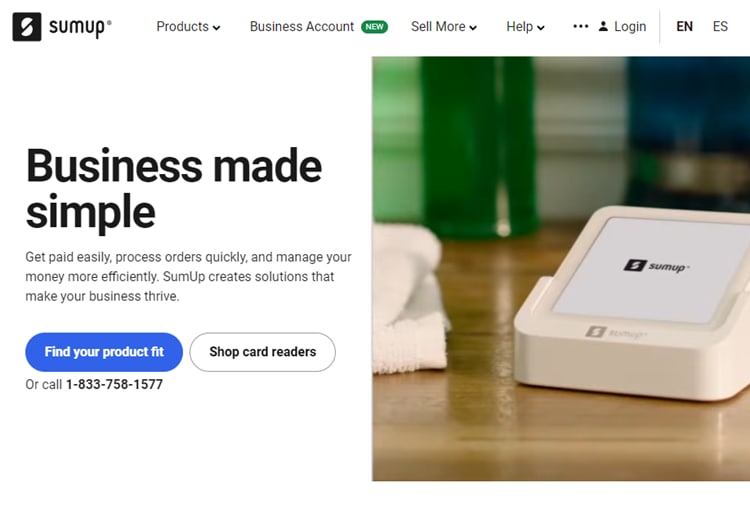Screen dimensions: 750x515
Task: Expand the Sell More dropdown chevron
Action: (x=473, y=28)
